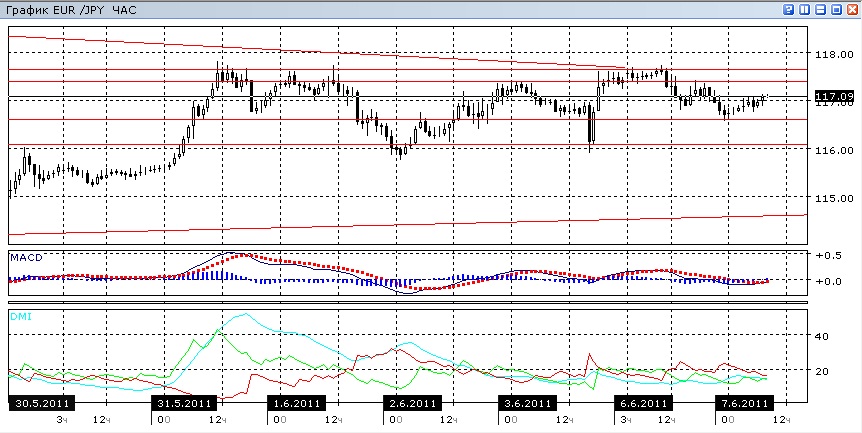Close the EUR/JPY chart window
The image size is (862, 433).
tap(853, 9)
